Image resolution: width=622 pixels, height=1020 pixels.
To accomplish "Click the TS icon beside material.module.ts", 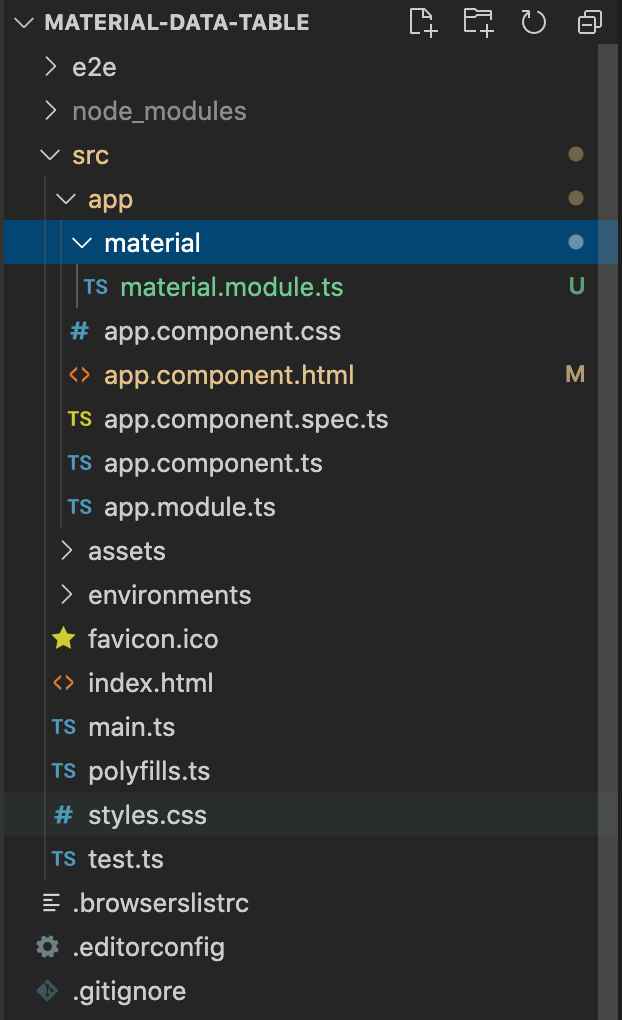I will [96, 287].
